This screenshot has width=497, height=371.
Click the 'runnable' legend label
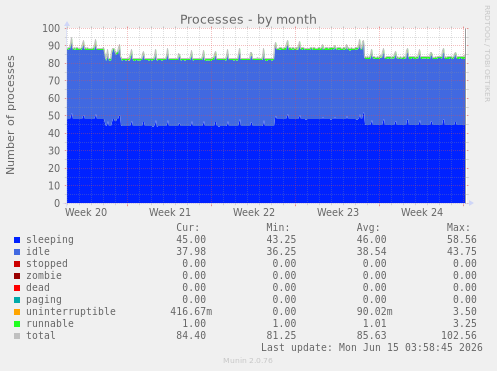click(x=50, y=323)
